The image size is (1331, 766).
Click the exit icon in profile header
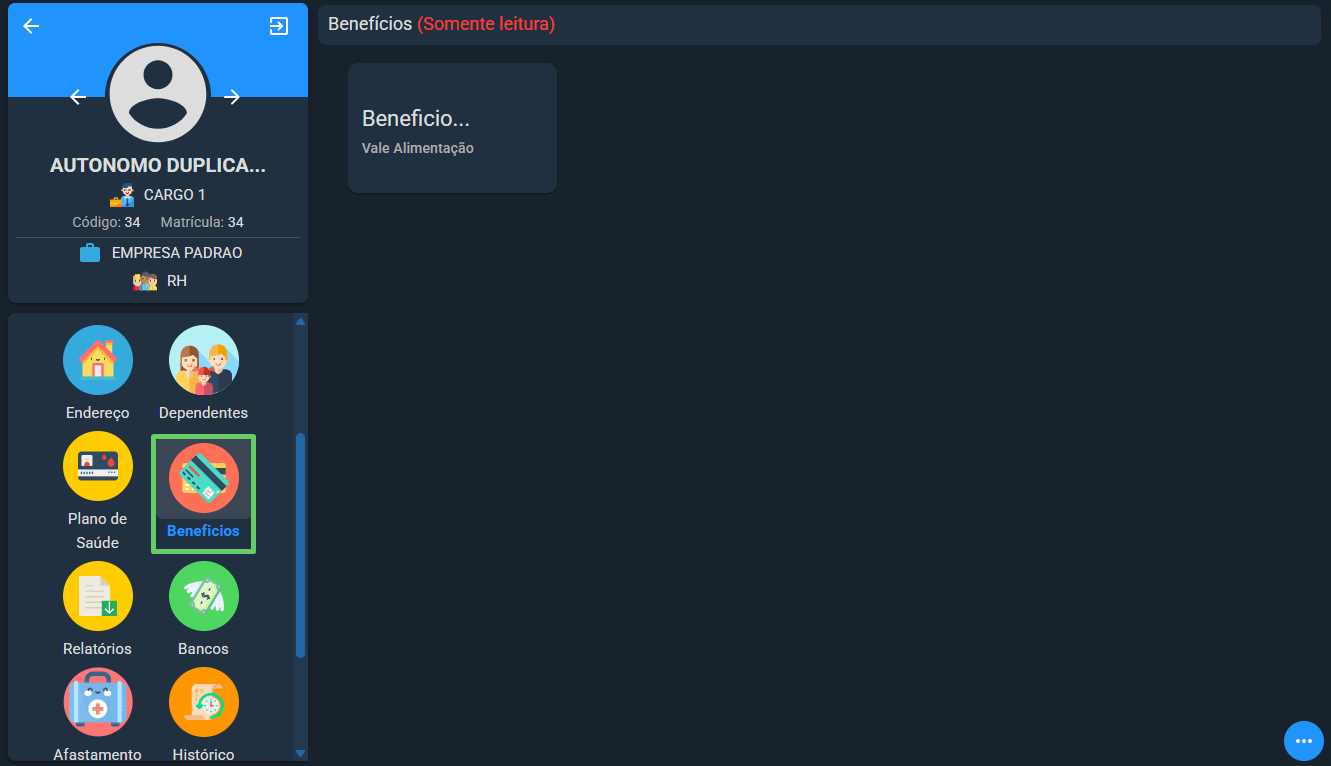(279, 26)
